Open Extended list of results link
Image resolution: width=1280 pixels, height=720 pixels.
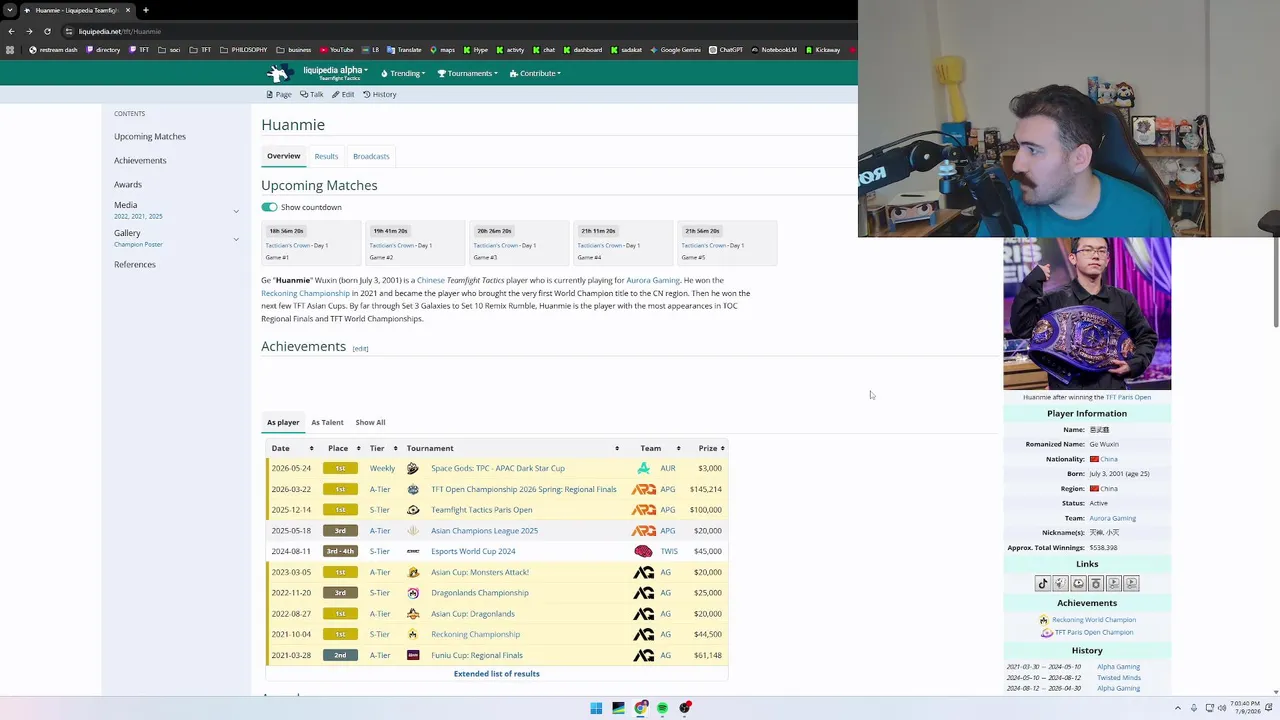[x=496, y=674]
